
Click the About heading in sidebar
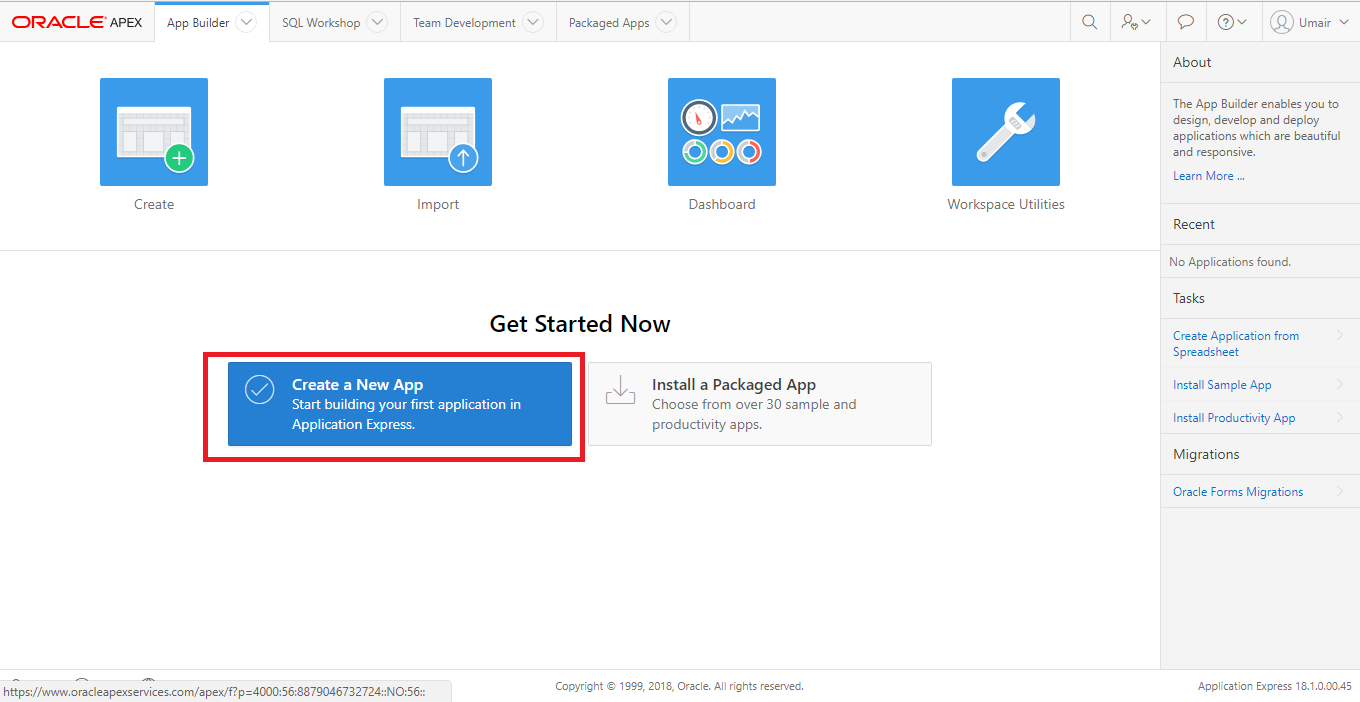tap(1192, 62)
